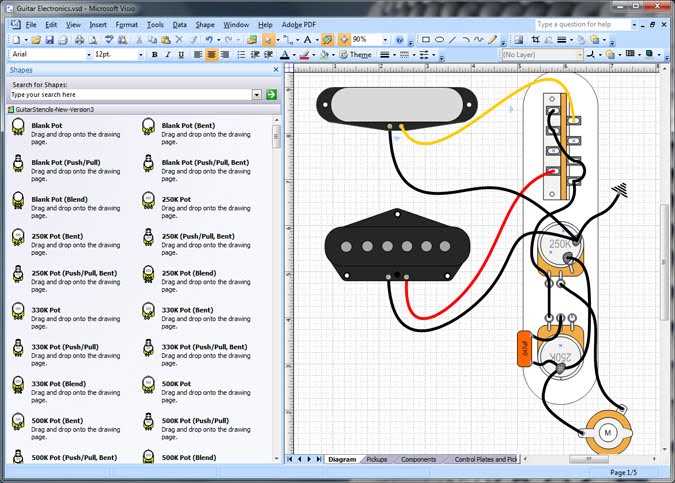Screen dimensions: 675x483
Task: Save the drawing with the floppy icon
Action: 50,40
